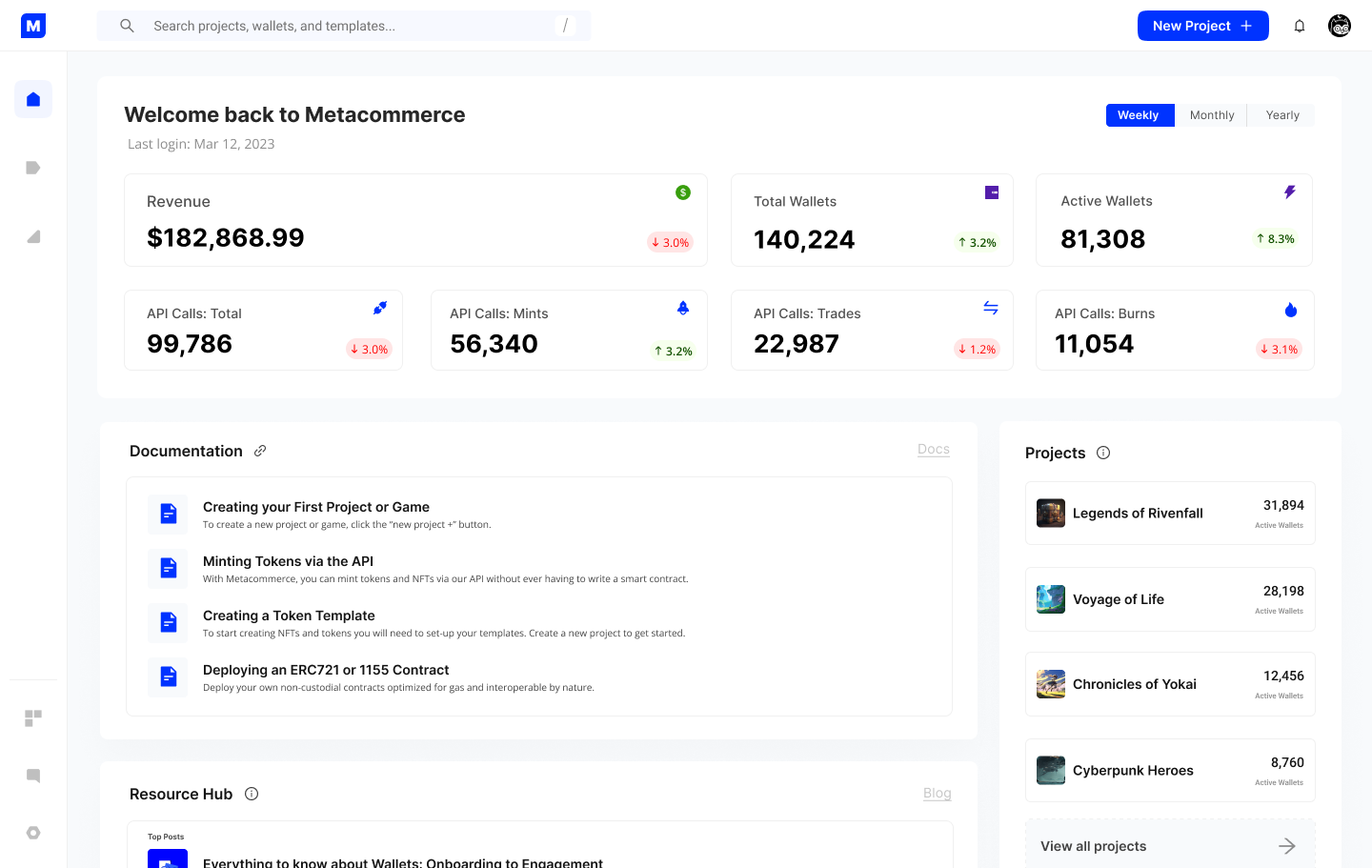Open Deploying an ERC721 or 1155 Contract doc

click(326, 670)
